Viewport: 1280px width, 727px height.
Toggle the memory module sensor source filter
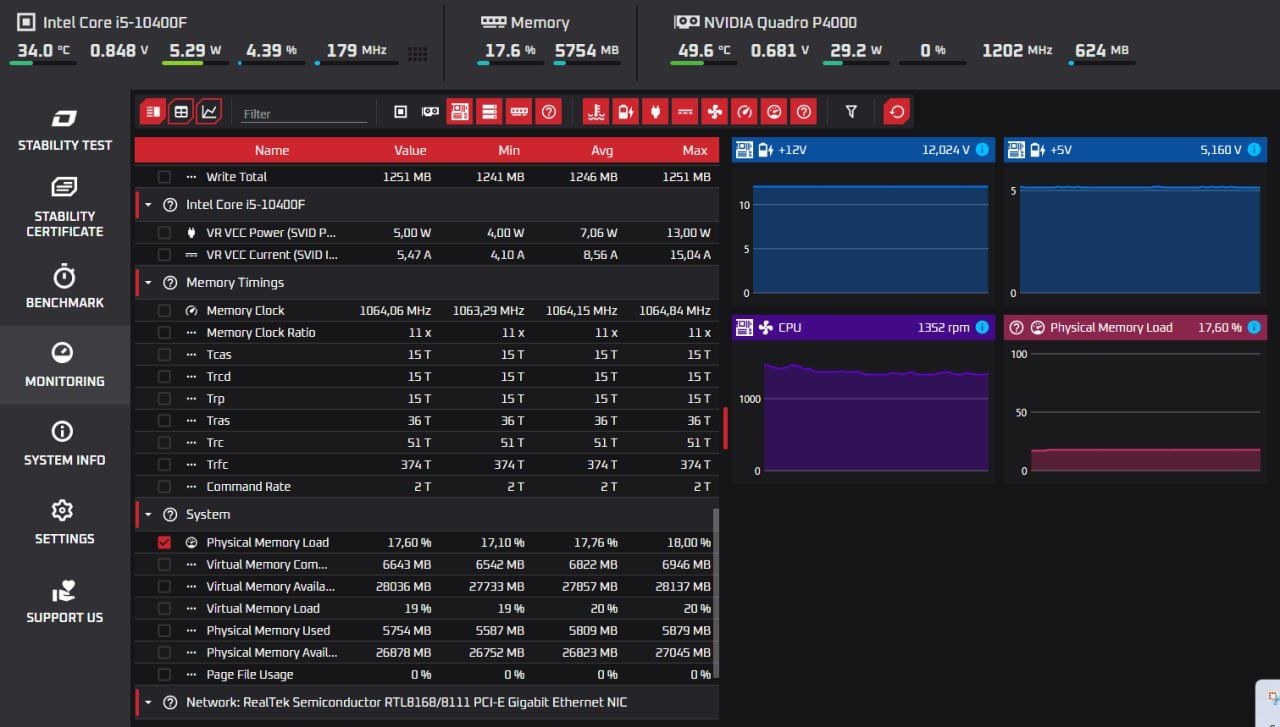pos(519,112)
